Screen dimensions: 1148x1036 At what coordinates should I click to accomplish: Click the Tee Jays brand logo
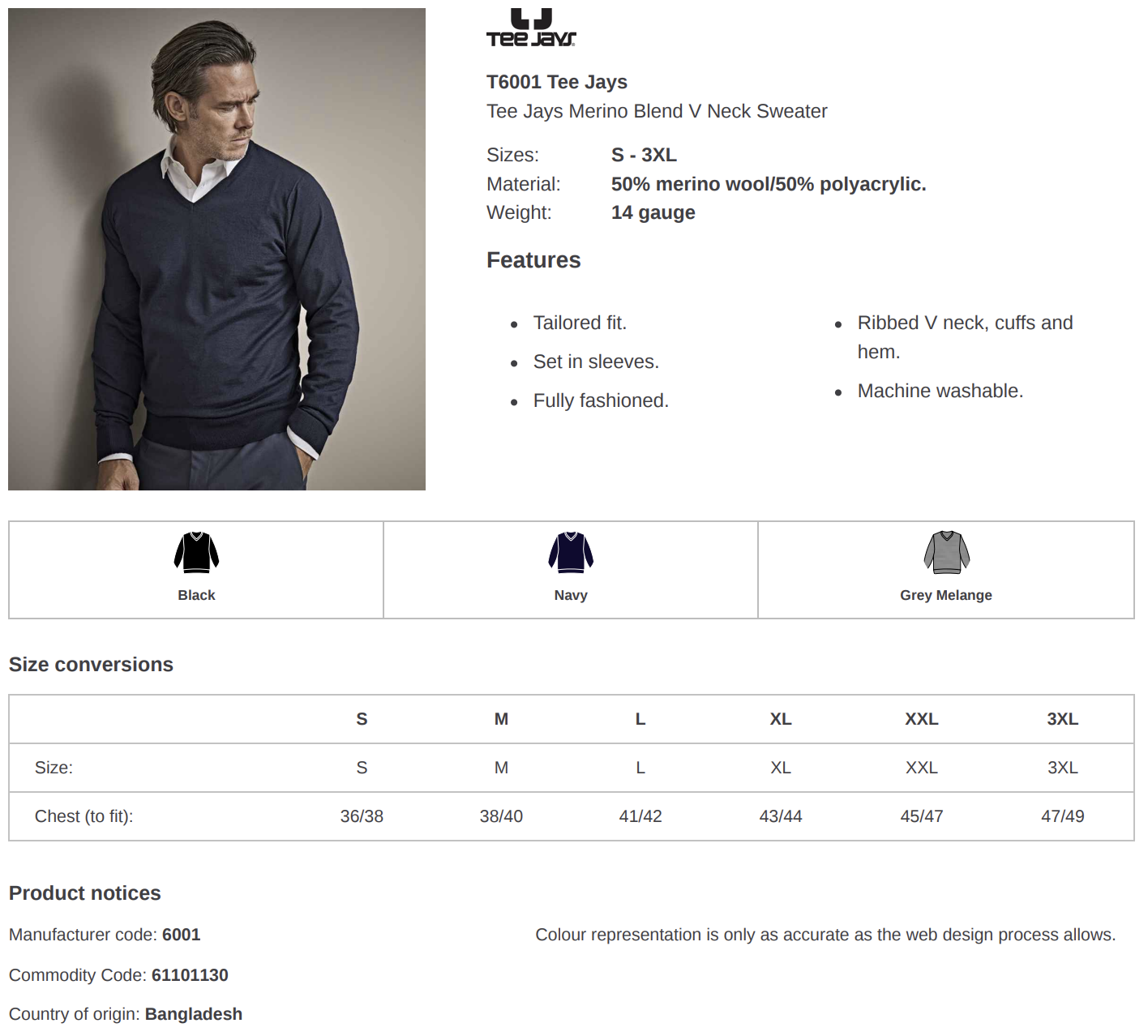(531, 28)
